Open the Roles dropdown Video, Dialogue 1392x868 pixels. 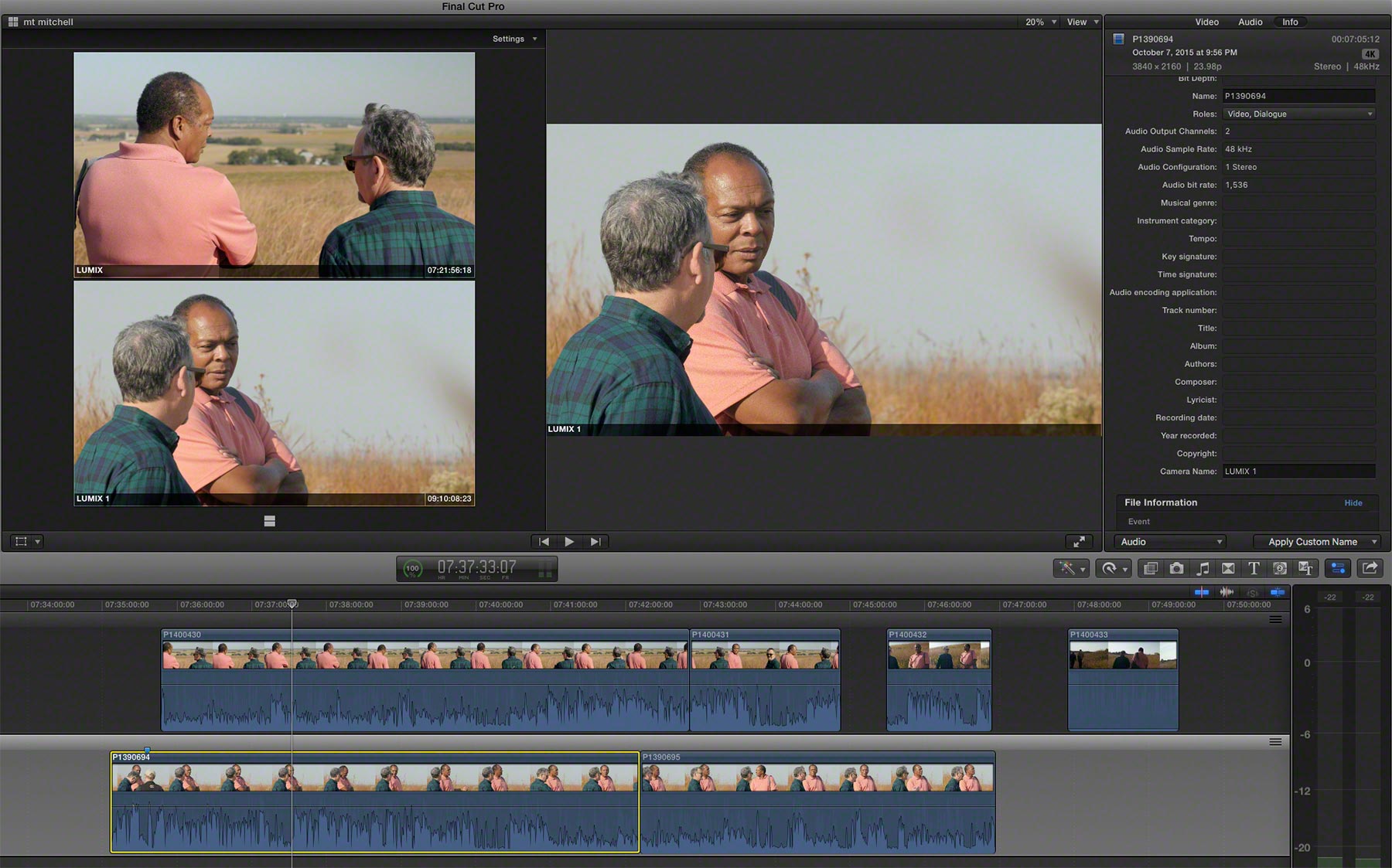[x=1298, y=114]
